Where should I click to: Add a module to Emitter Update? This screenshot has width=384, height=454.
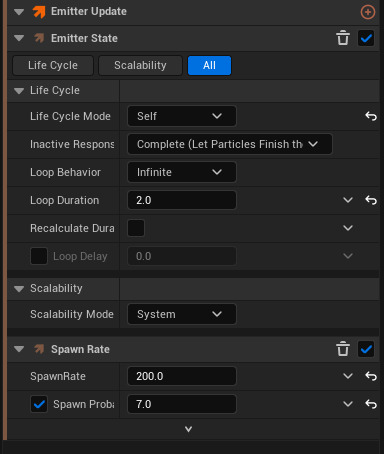pos(368,12)
